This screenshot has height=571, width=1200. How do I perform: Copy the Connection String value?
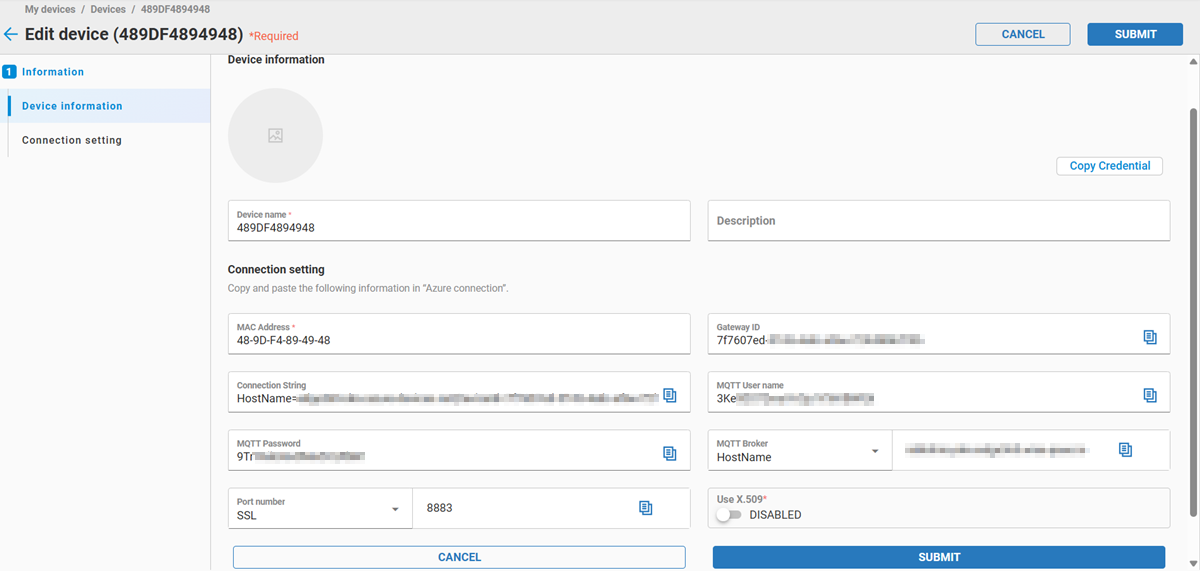point(669,395)
